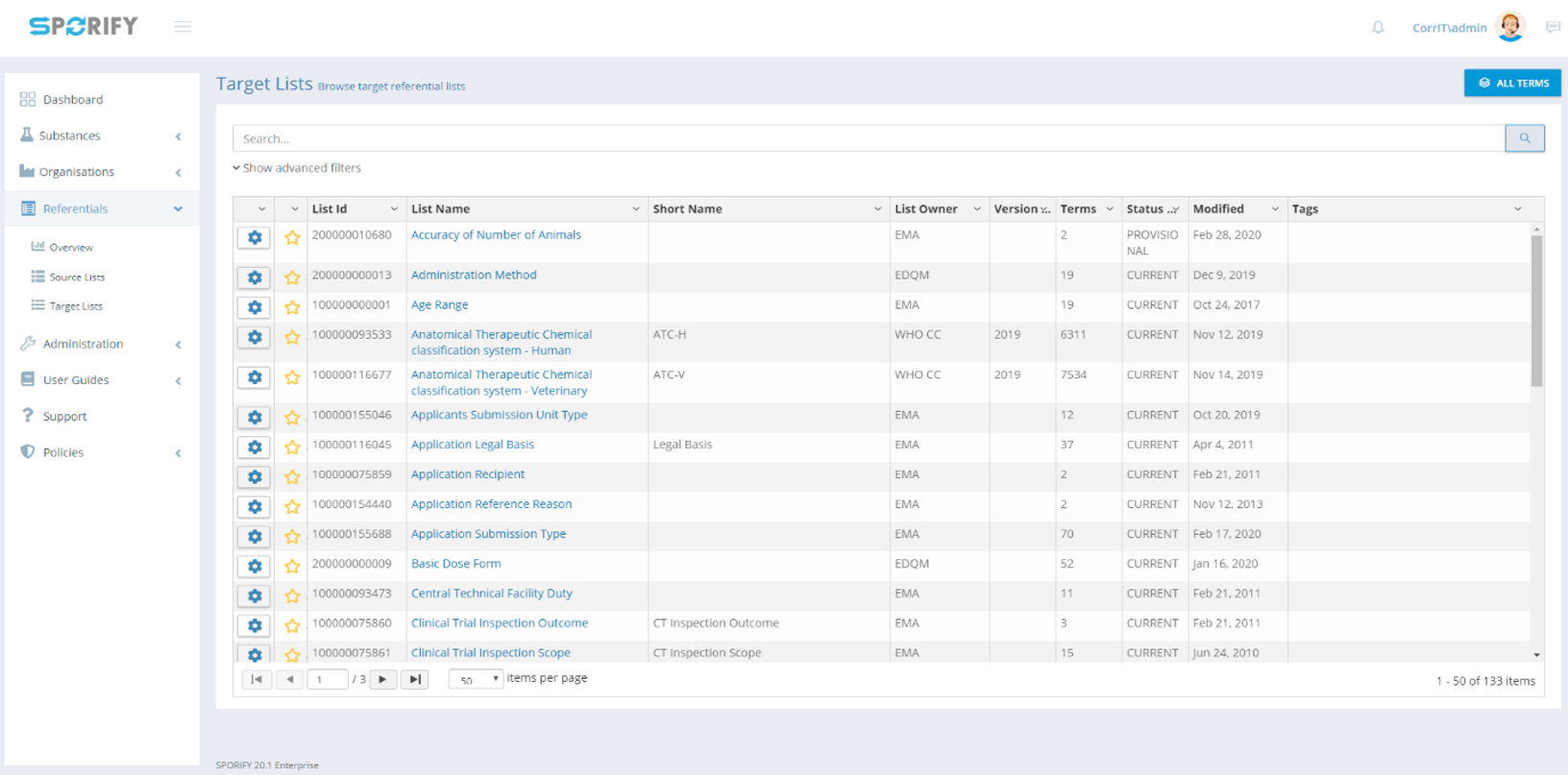Viewport: 1568px width, 775px height.
Task: Click the ALL TERMS button
Action: click(x=1512, y=84)
